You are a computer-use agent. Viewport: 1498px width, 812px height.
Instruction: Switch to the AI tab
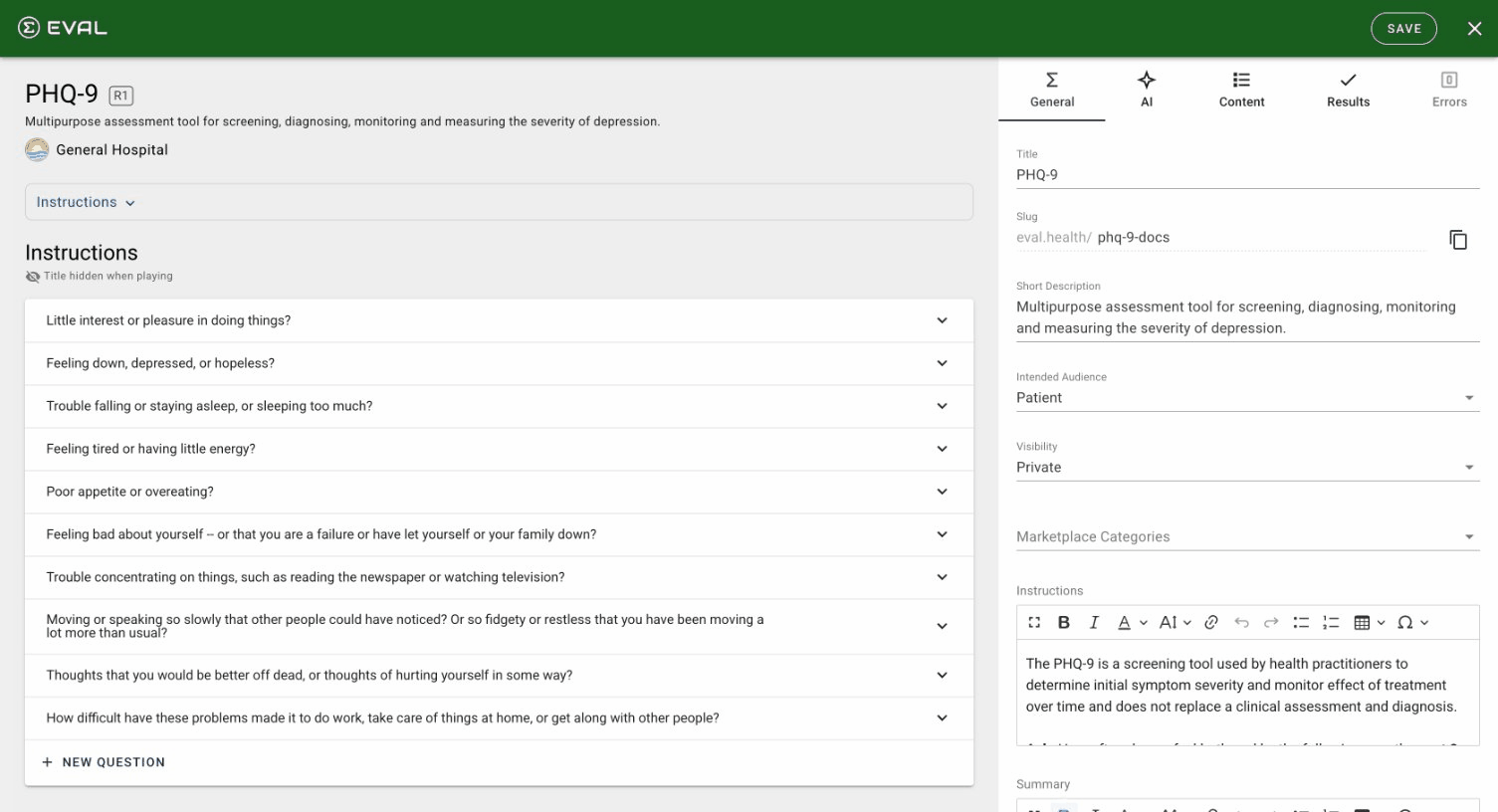click(x=1146, y=90)
